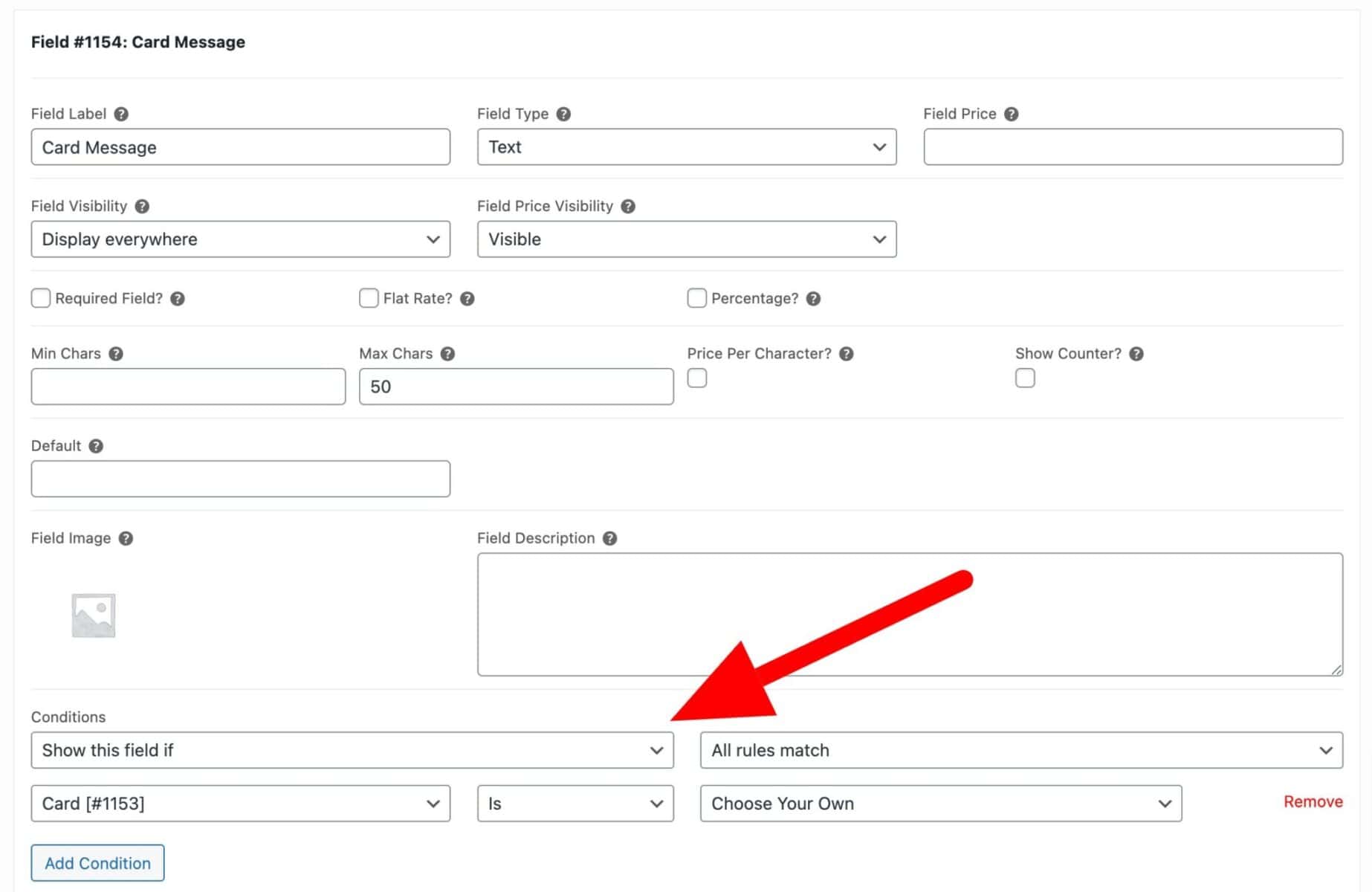This screenshot has width=1372, height=892.
Task: Click the help icon beside Price Per Character?
Action: point(846,353)
